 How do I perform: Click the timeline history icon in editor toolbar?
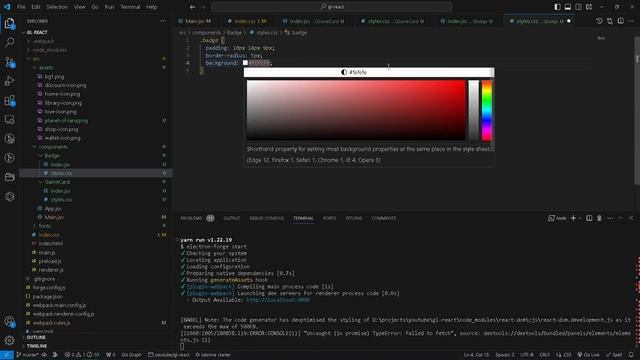click(599, 21)
